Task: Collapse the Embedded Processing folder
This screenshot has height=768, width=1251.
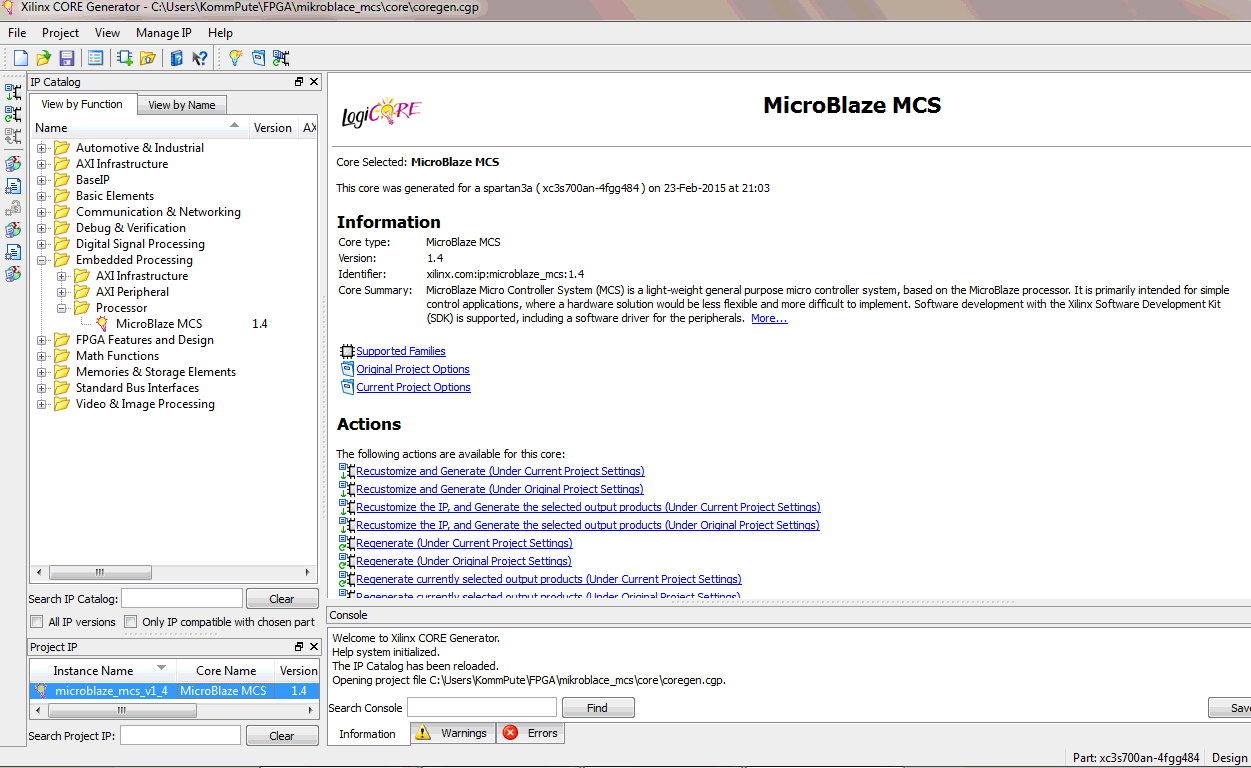Action: (42, 260)
